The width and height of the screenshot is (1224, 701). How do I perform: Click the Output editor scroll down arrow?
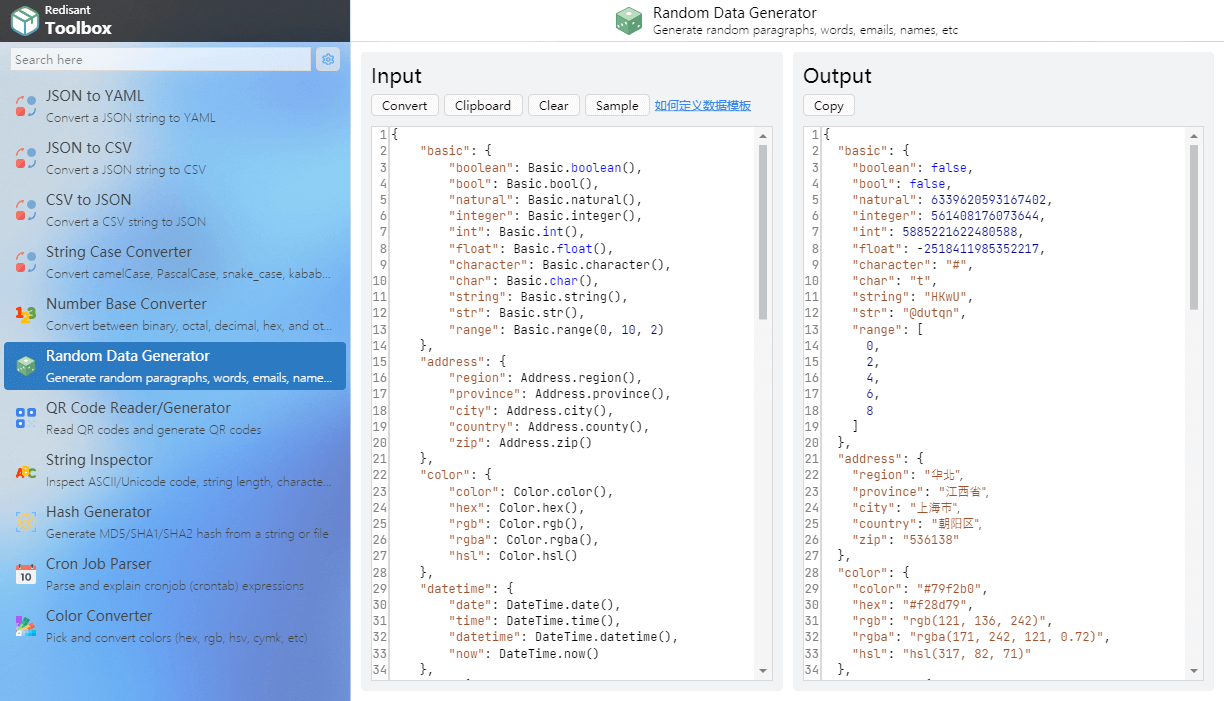[x=1195, y=671]
